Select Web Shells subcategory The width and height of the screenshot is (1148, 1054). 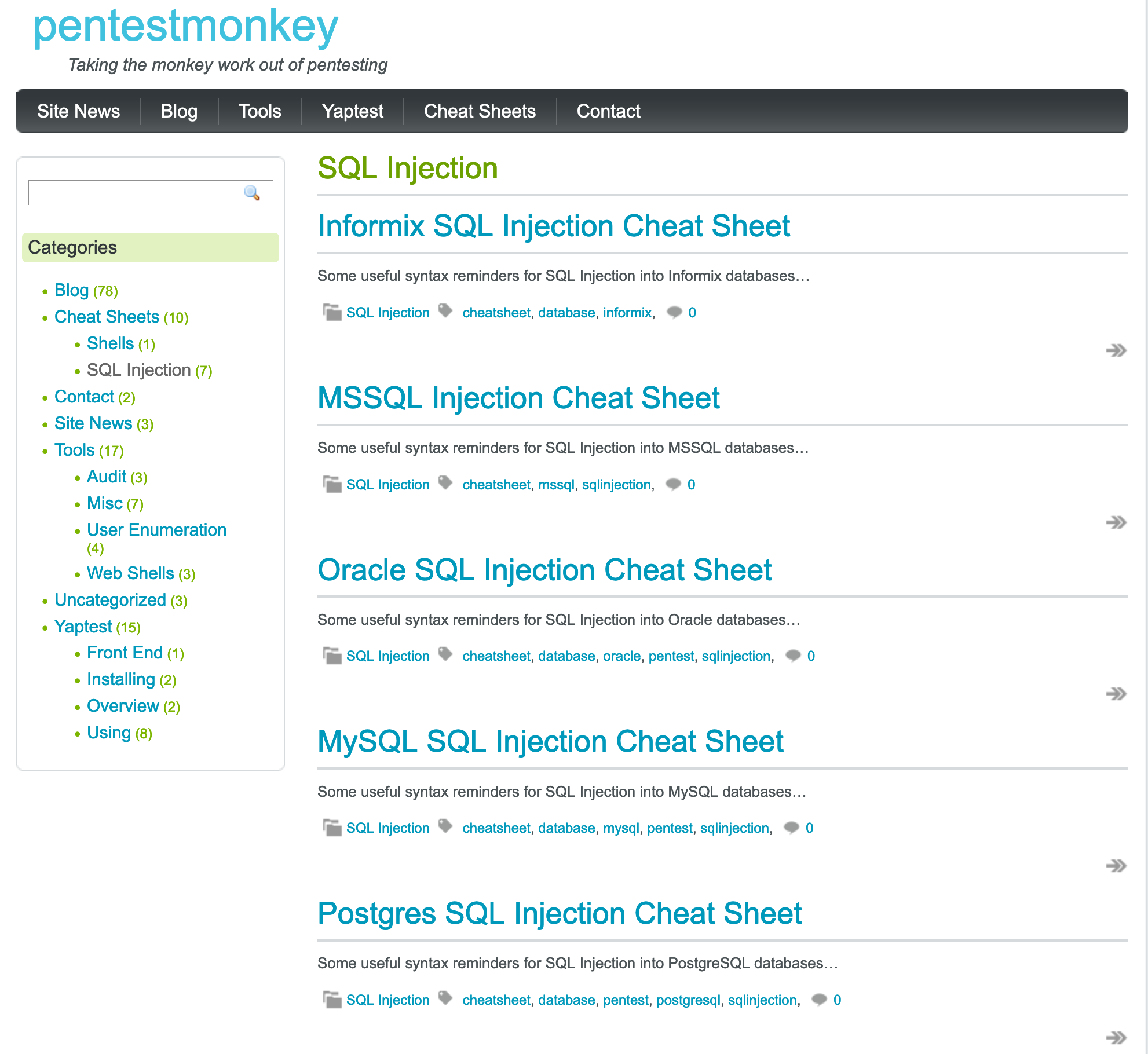coord(131,573)
